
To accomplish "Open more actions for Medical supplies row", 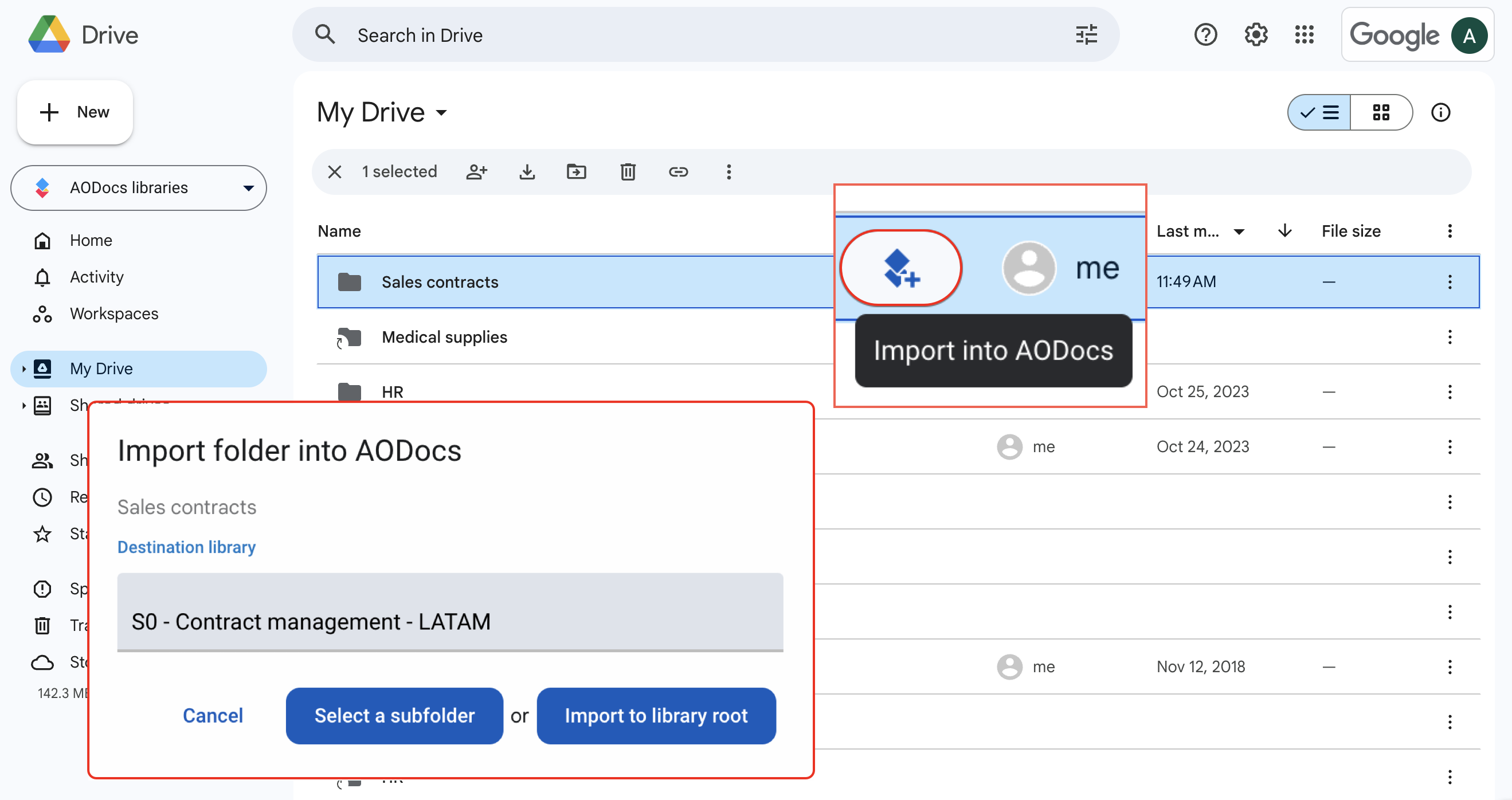I will [1450, 337].
